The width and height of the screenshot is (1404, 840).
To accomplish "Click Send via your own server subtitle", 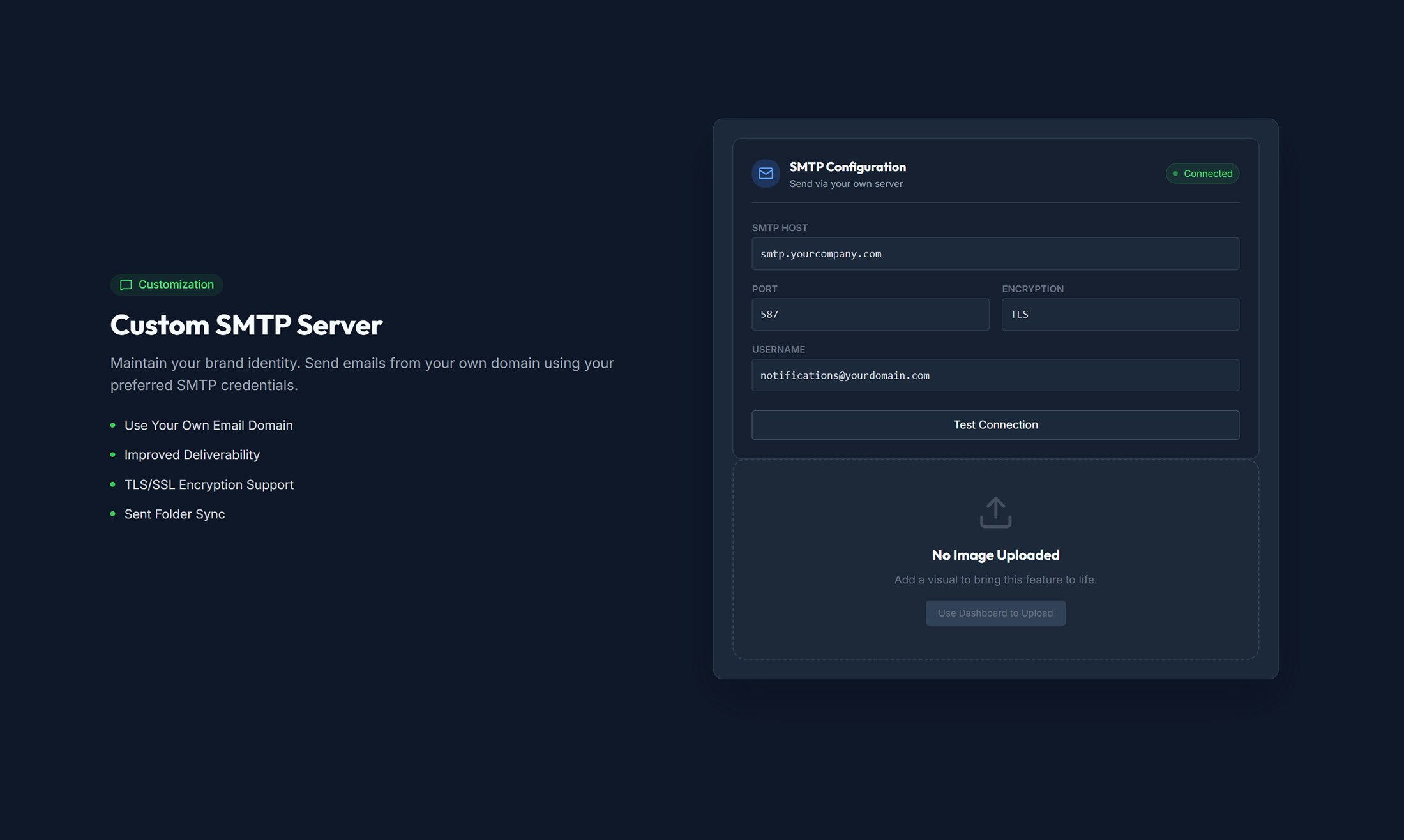I will click(845, 184).
